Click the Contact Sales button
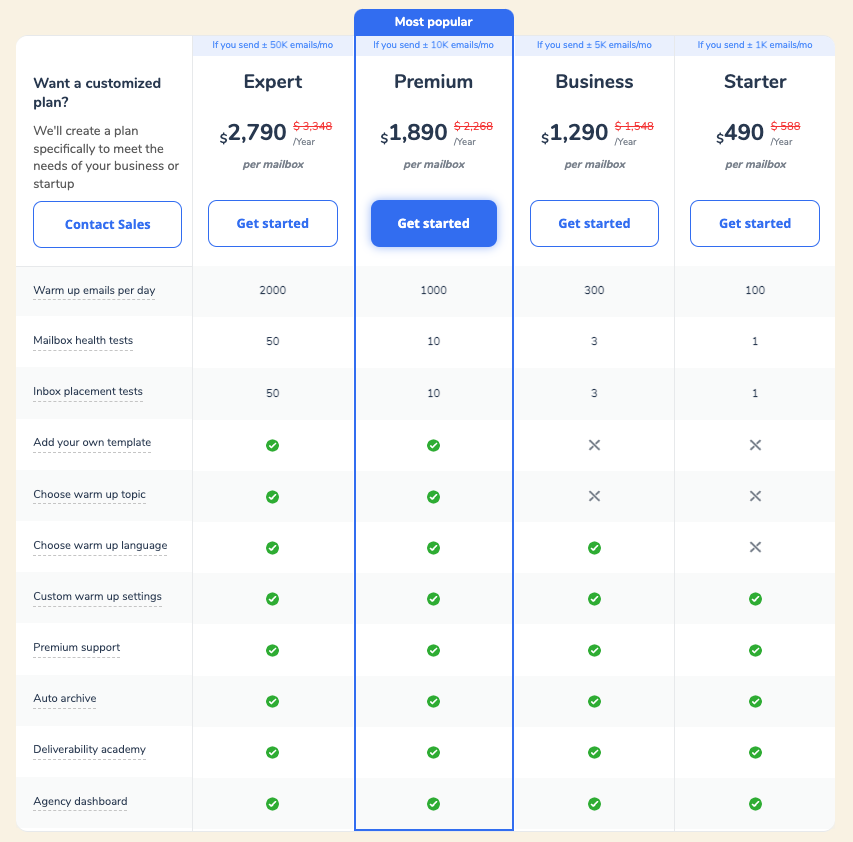Screen dimensions: 853x842 pyautogui.click(x=107, y=224)
